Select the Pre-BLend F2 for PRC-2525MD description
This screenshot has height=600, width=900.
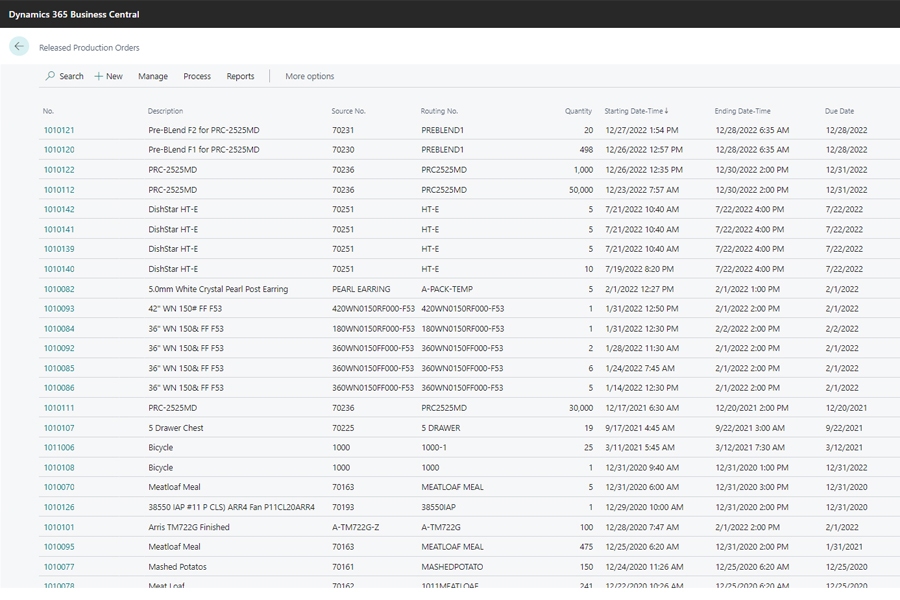(204, 130)
